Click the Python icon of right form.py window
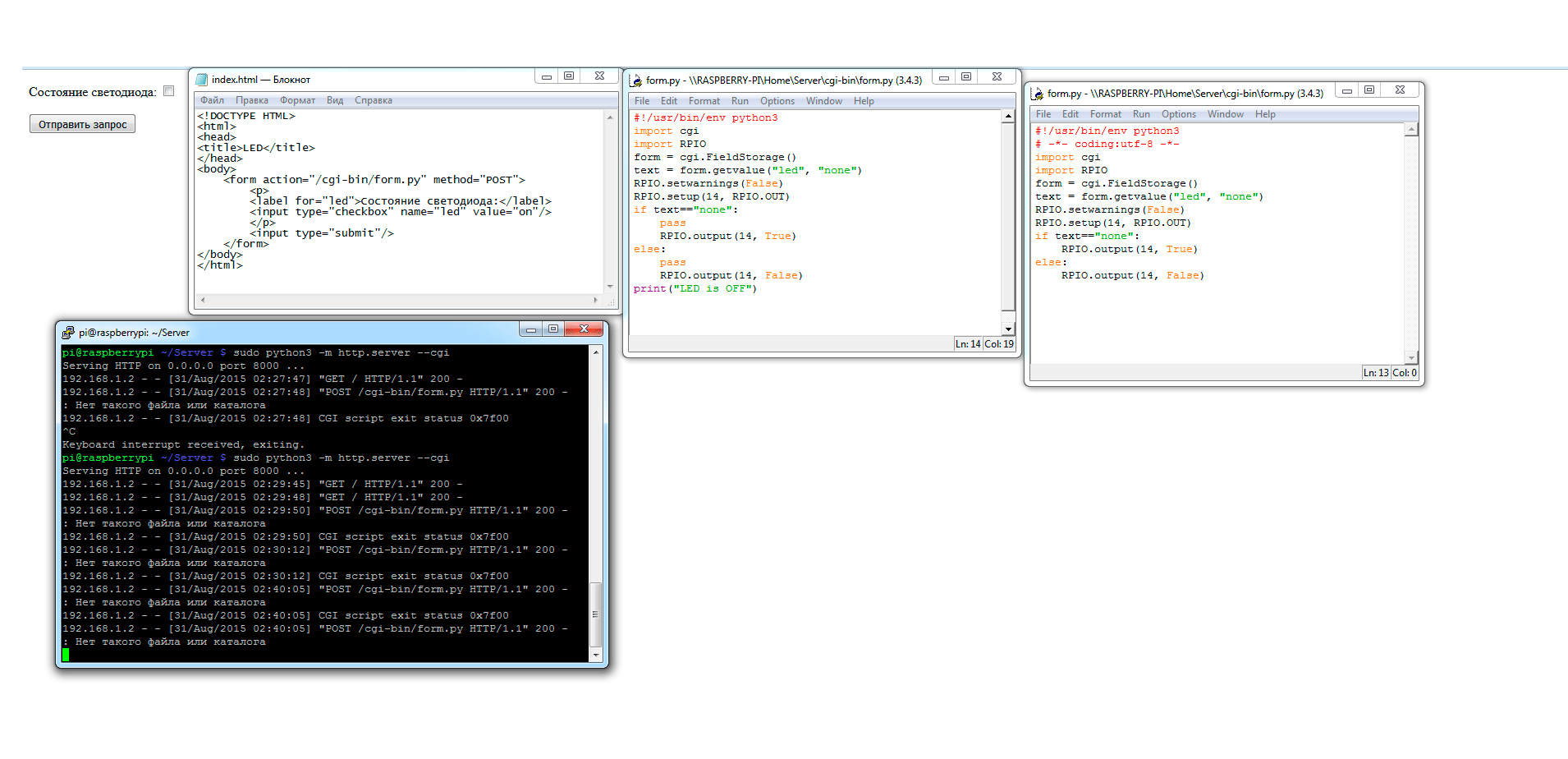Screen dimensions: 1568x759 point(1037,94)
